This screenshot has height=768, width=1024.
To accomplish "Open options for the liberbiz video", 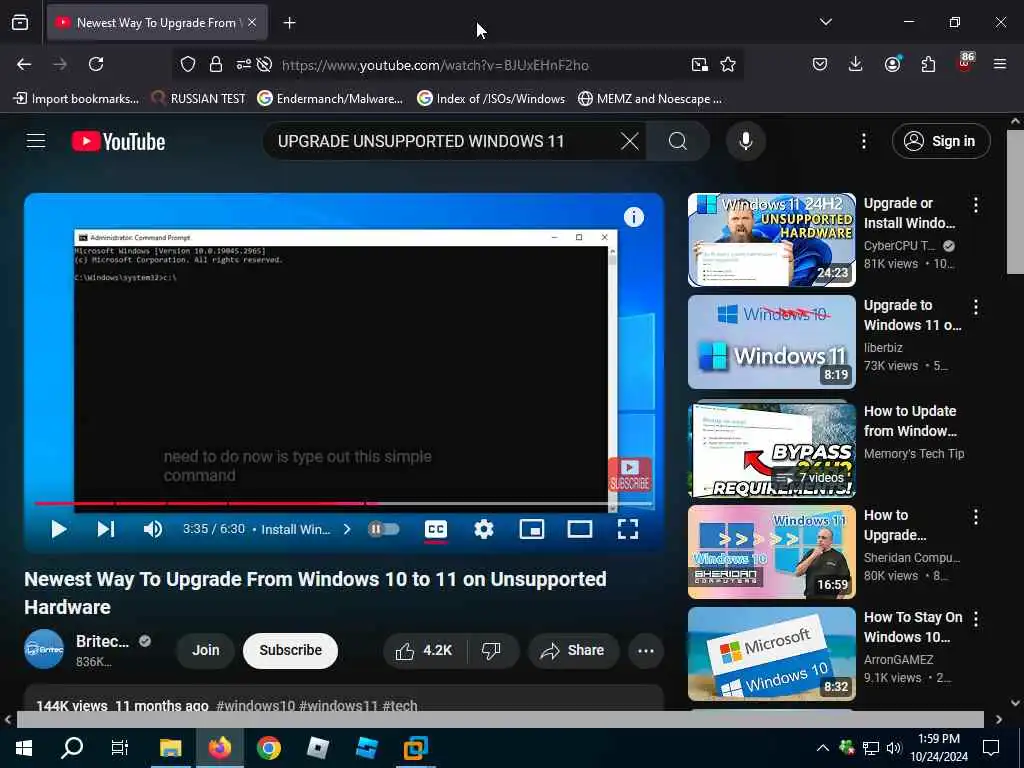I will pyautogui.click(x=976, y=307).
